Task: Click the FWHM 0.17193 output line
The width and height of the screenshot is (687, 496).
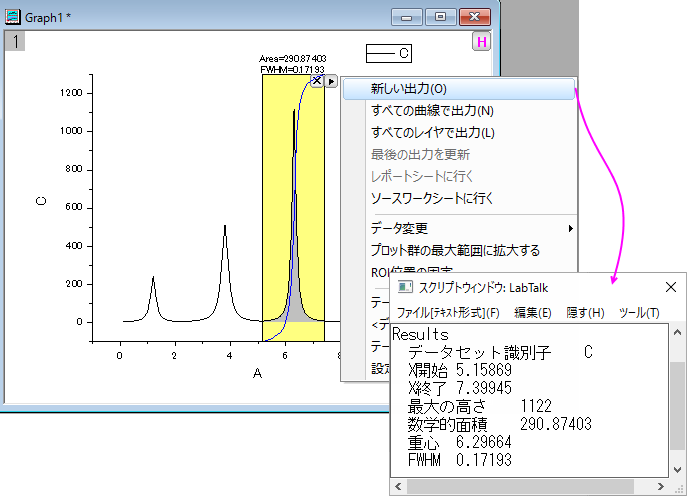Action: coord(460,460)
